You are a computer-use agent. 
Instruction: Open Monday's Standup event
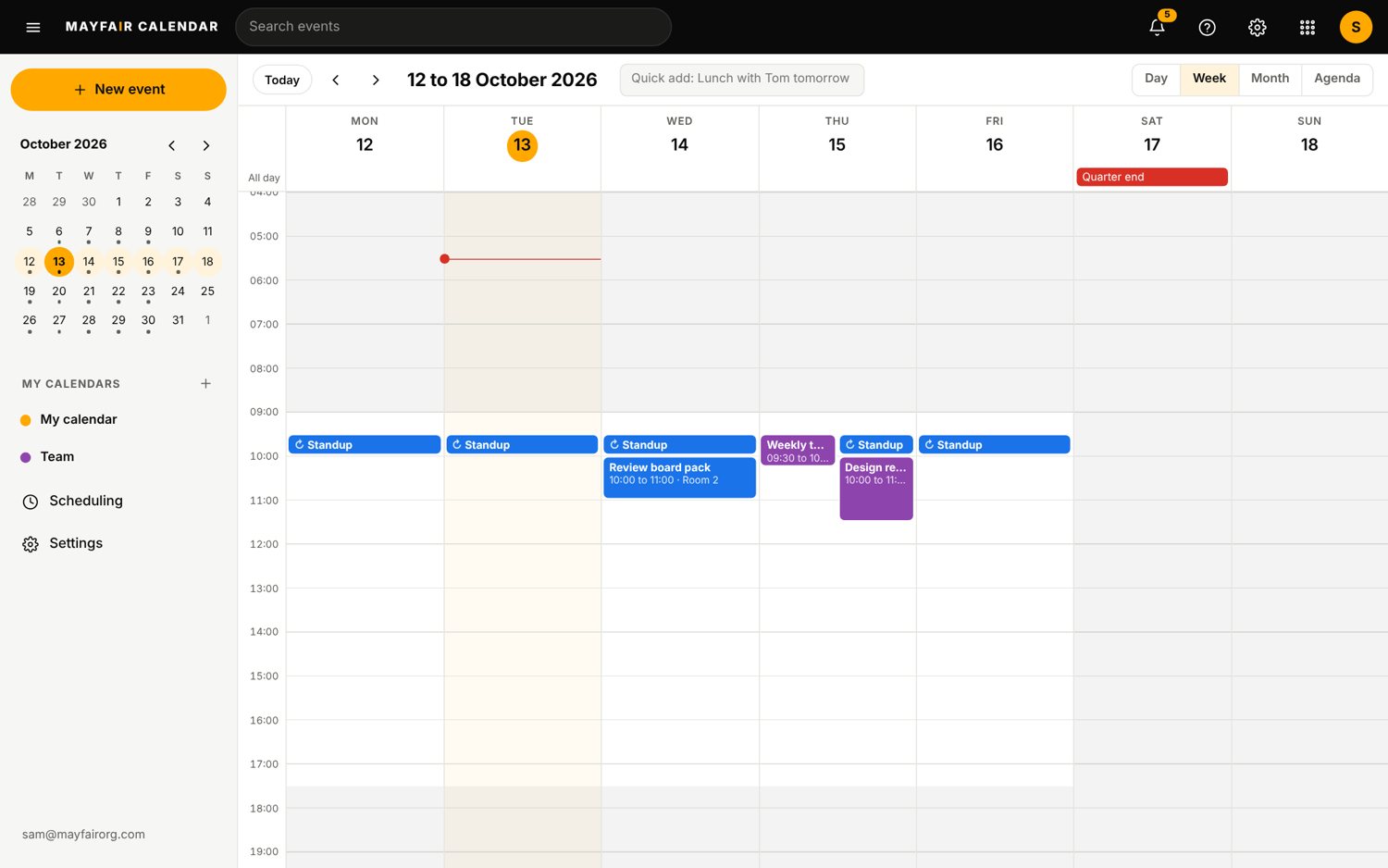pos(365,445)
